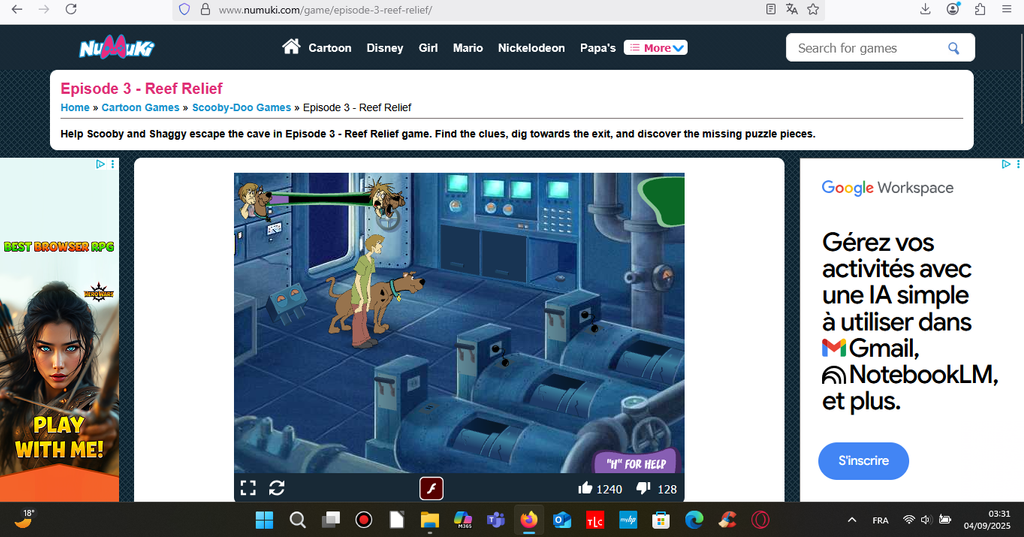This screenshot has width=1024, height=537.
Task: Click the Flash player icon below the game
Action: (x=431, y=488)
